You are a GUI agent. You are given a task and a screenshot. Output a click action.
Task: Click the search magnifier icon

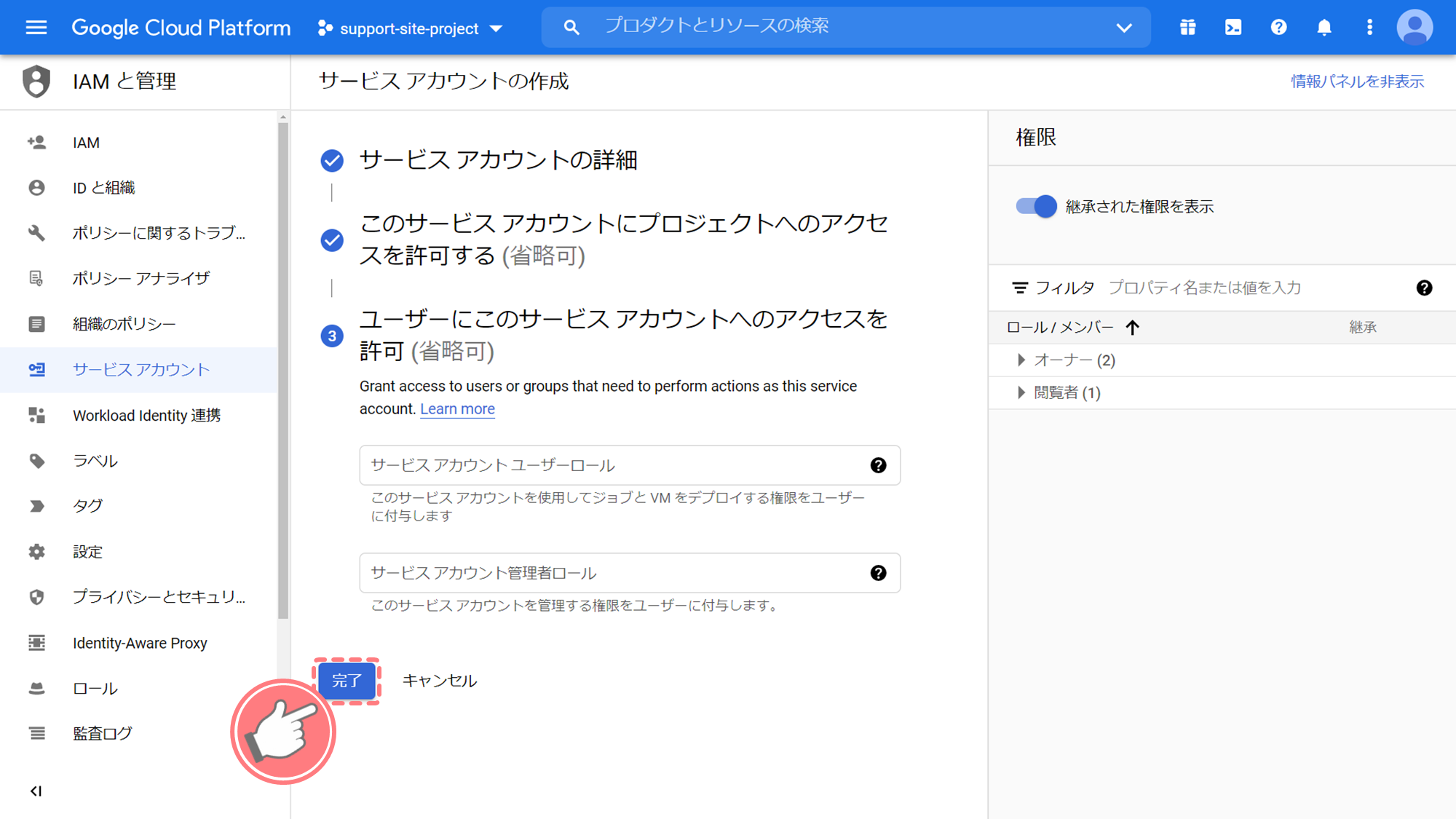pyautogui.click(x=571, y=28)
